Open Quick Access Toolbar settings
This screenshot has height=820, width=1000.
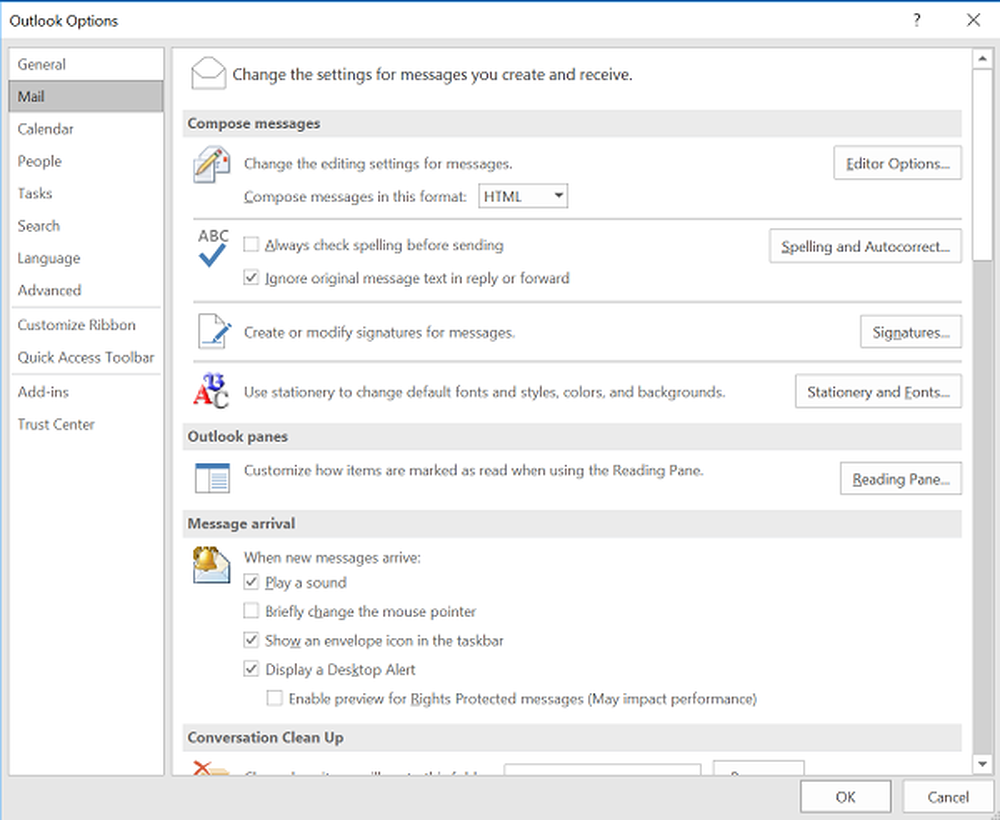(x=86, y=358)
